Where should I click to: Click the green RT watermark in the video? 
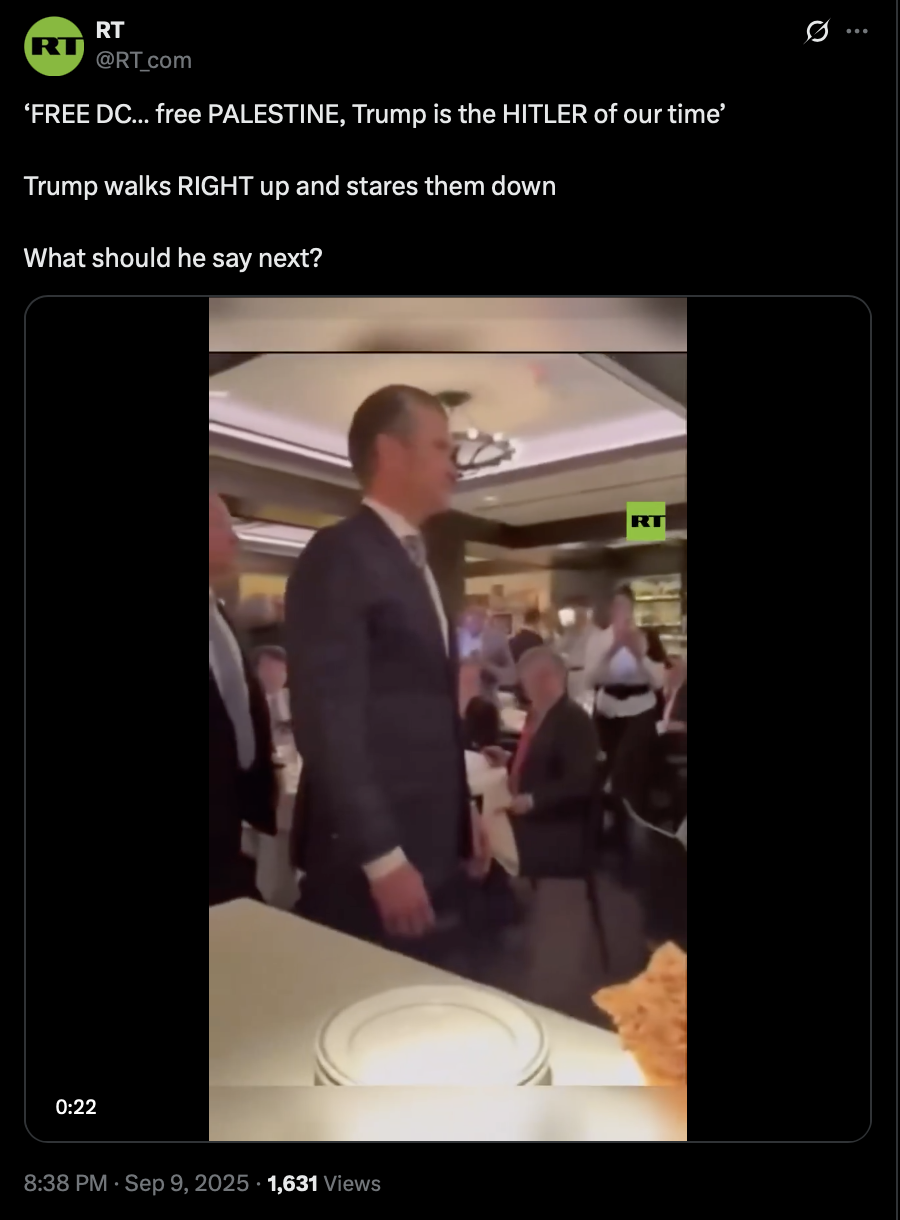646,521
